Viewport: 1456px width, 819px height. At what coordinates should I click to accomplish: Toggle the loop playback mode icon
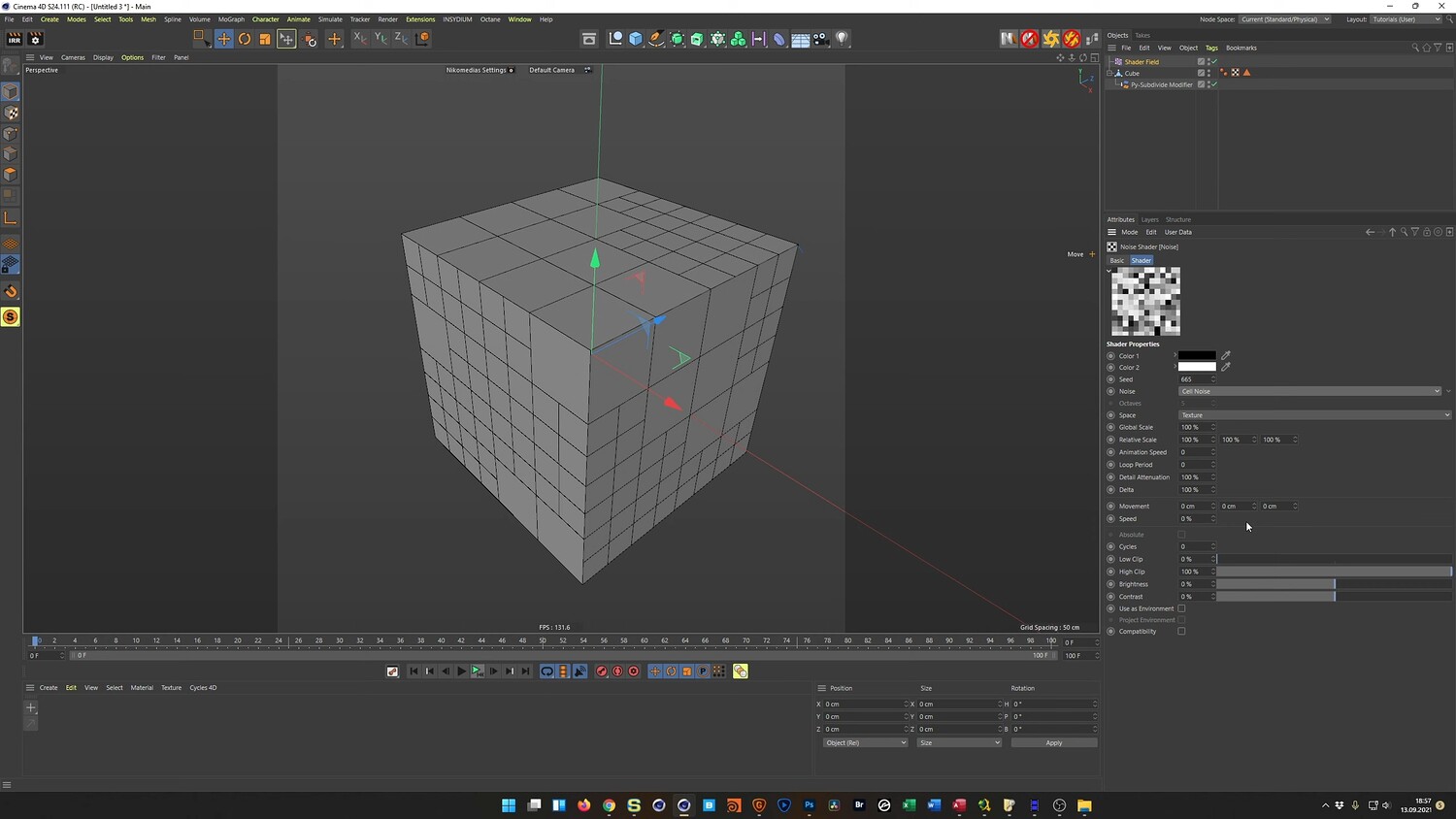click(x=547, y=672)
